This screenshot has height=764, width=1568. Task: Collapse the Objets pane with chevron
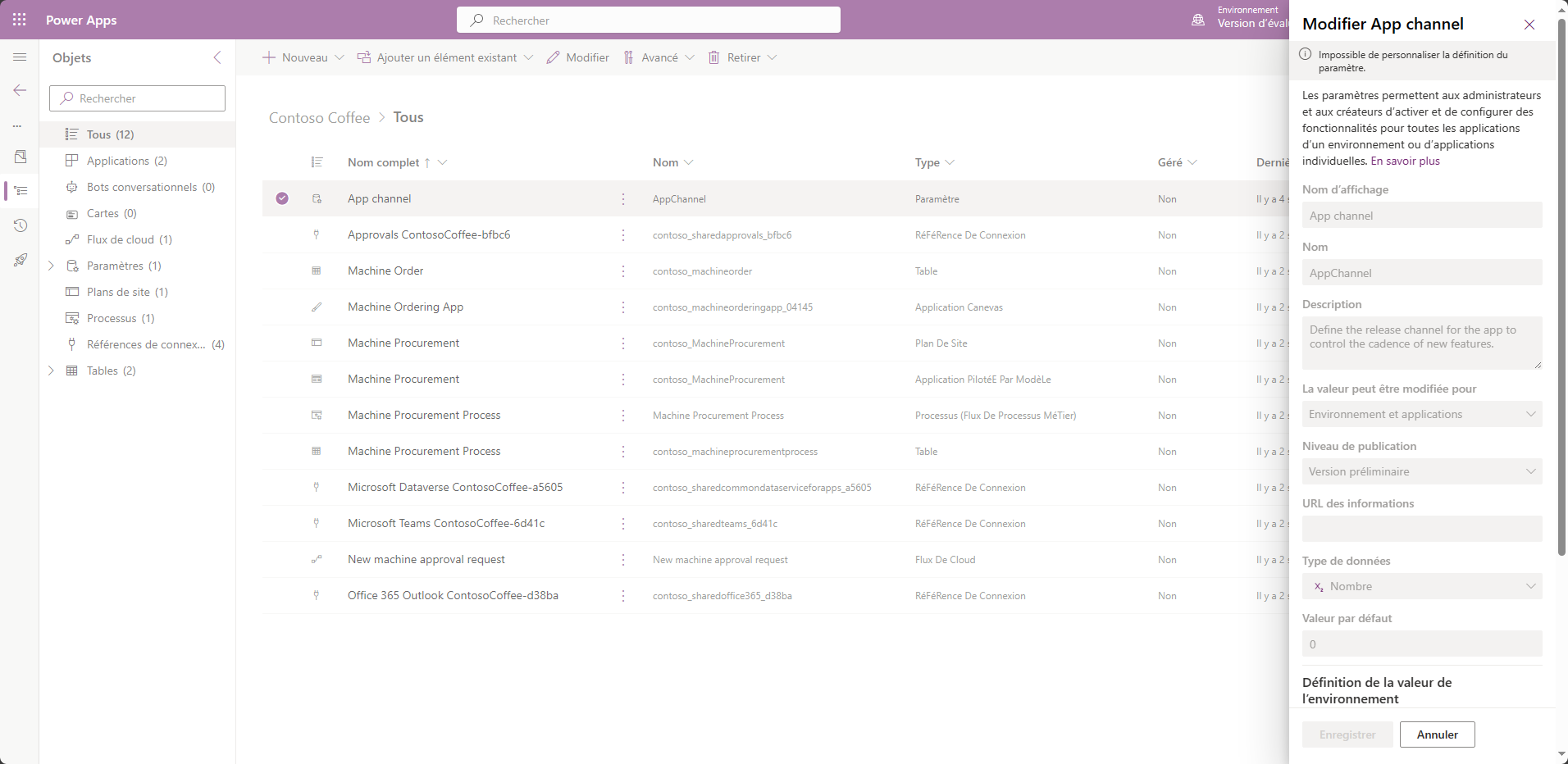[217, 57]
